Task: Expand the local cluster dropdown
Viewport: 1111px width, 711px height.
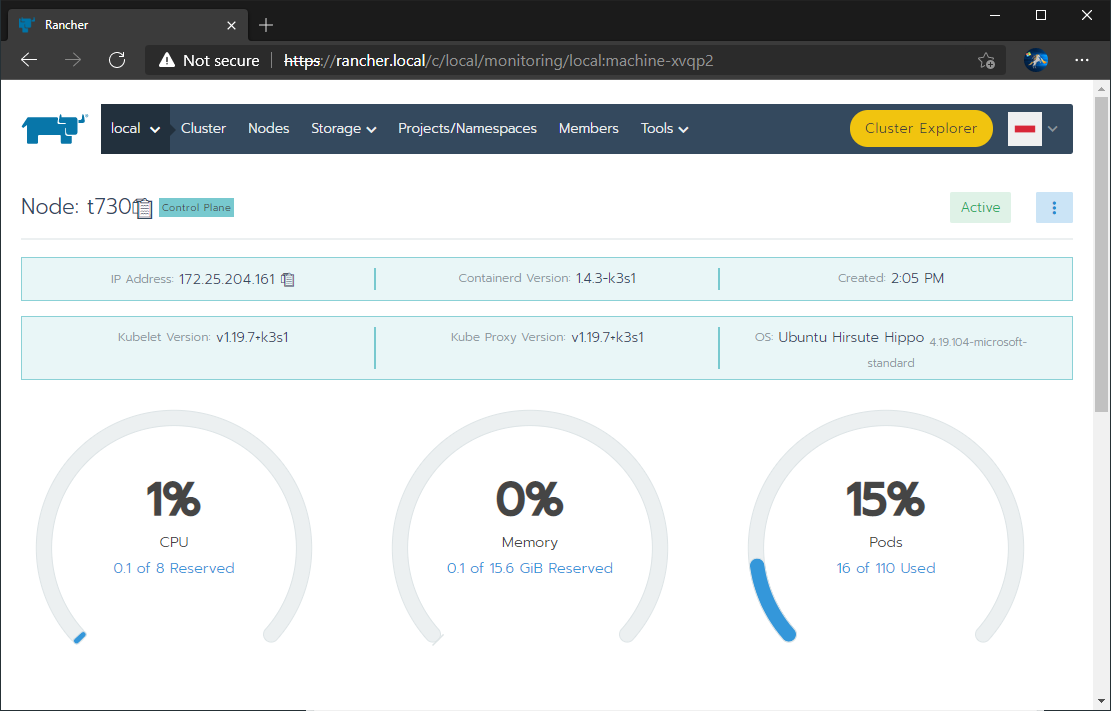Action: (x=136, y=128)
